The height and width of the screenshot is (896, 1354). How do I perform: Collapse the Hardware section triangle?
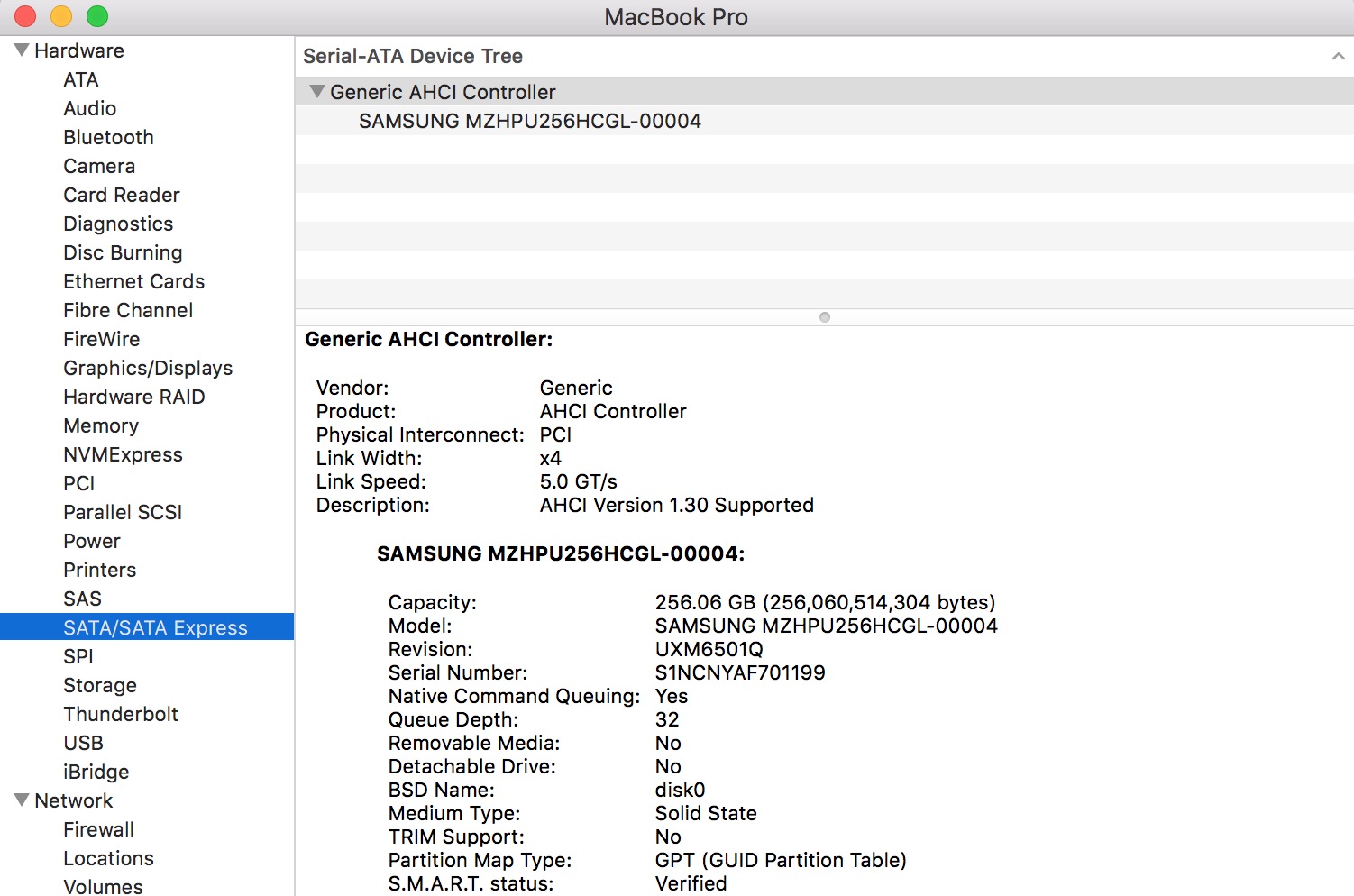click(22, 50)
